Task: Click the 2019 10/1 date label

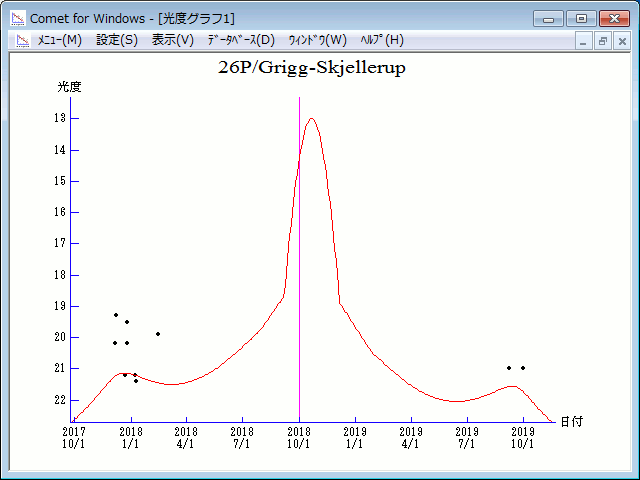Action: pos(523,438)
